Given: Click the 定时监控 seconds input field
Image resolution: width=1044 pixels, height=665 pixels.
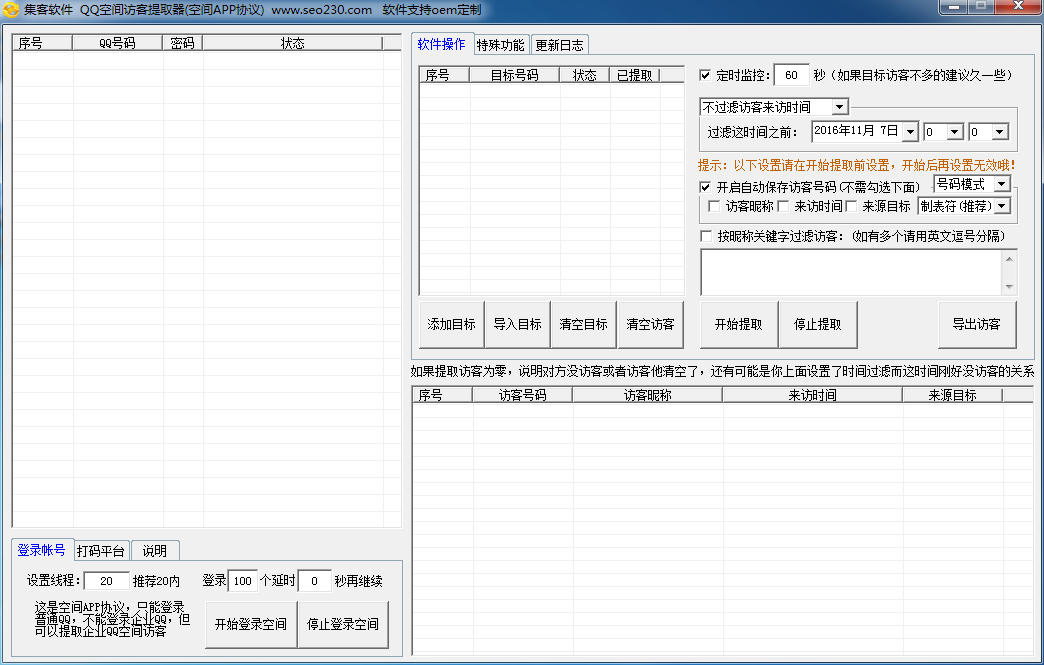Looking at the screenshot, I should 791,76.
